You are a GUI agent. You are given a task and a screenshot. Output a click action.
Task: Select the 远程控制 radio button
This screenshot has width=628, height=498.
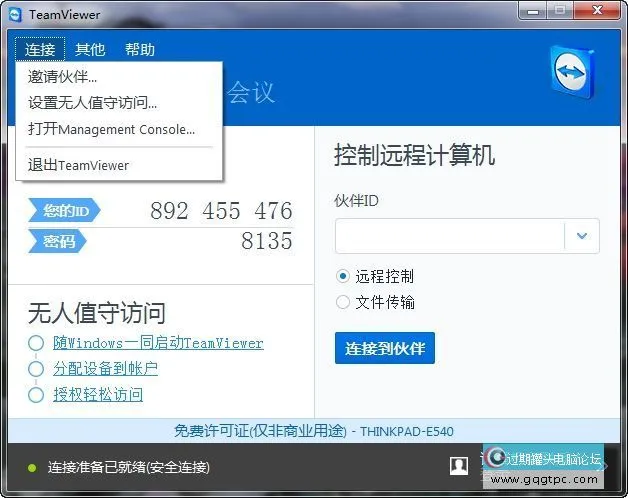pyautogui.click(x=343, y=277)
